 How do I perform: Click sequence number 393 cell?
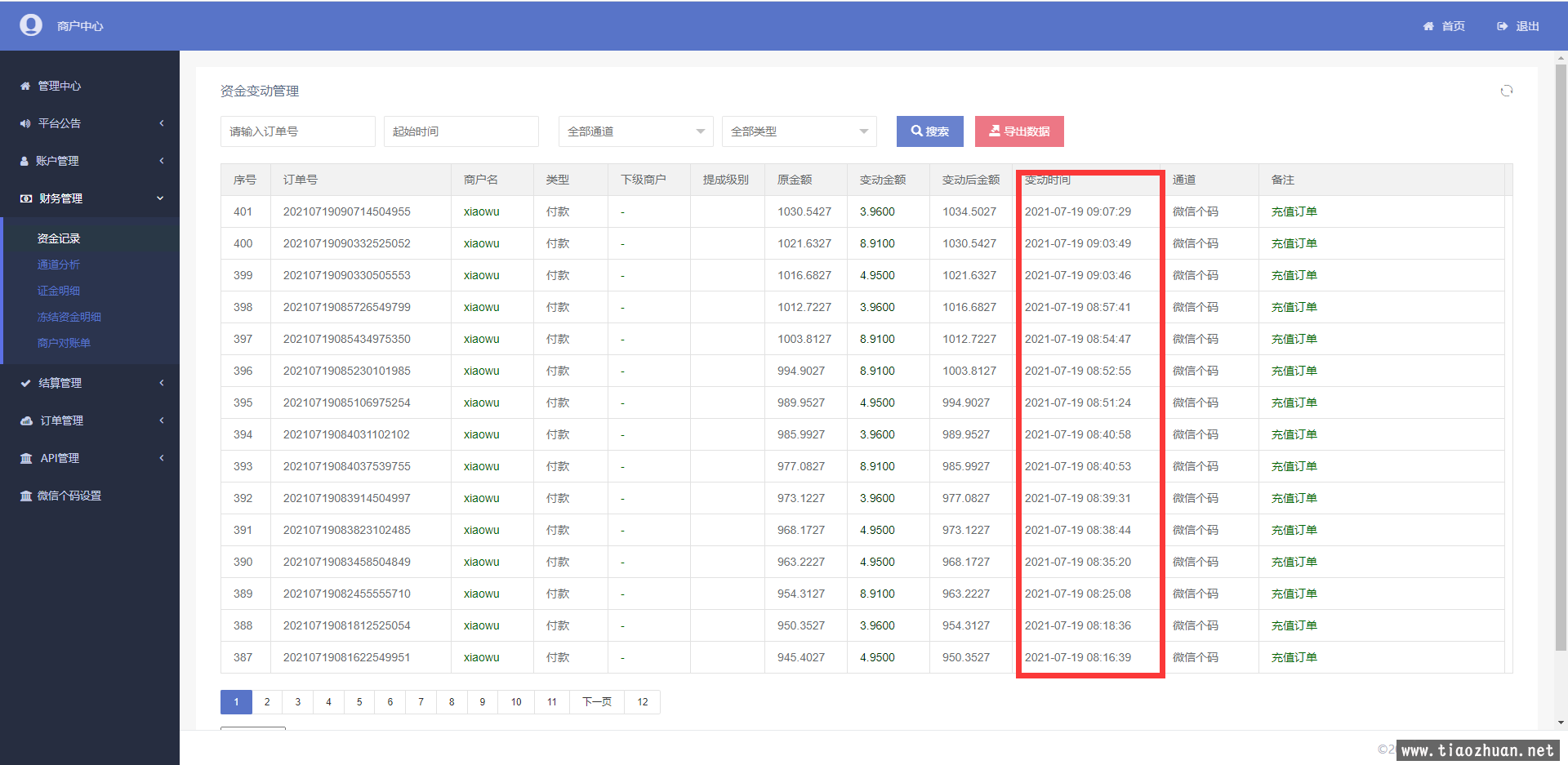(x=243, y=466)
